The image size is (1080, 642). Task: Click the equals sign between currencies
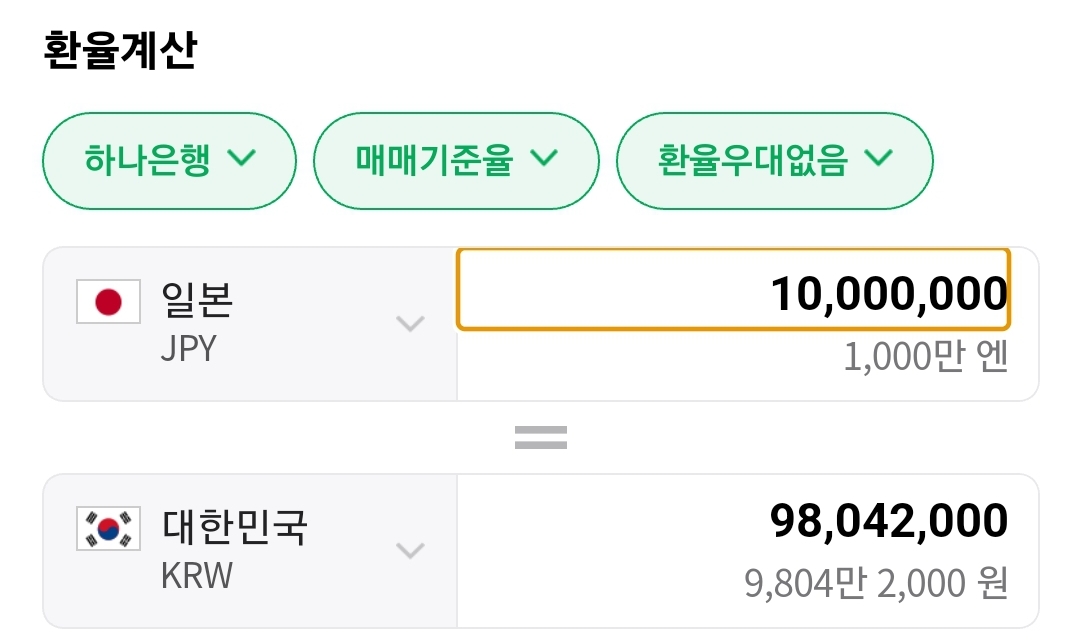(541, 436)
